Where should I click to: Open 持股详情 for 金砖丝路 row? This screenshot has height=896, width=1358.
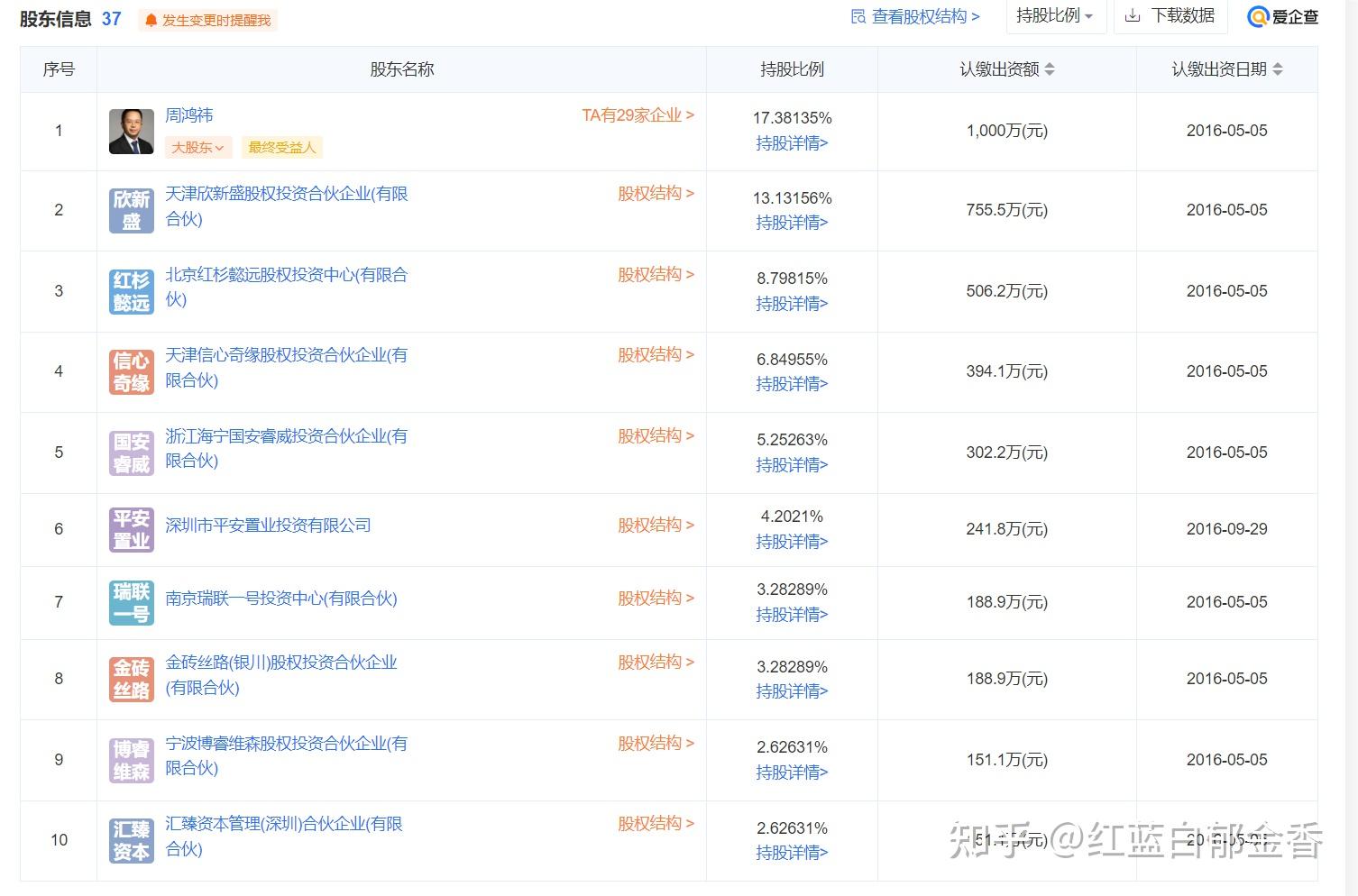pyautogui.click(x=792, y=691)
